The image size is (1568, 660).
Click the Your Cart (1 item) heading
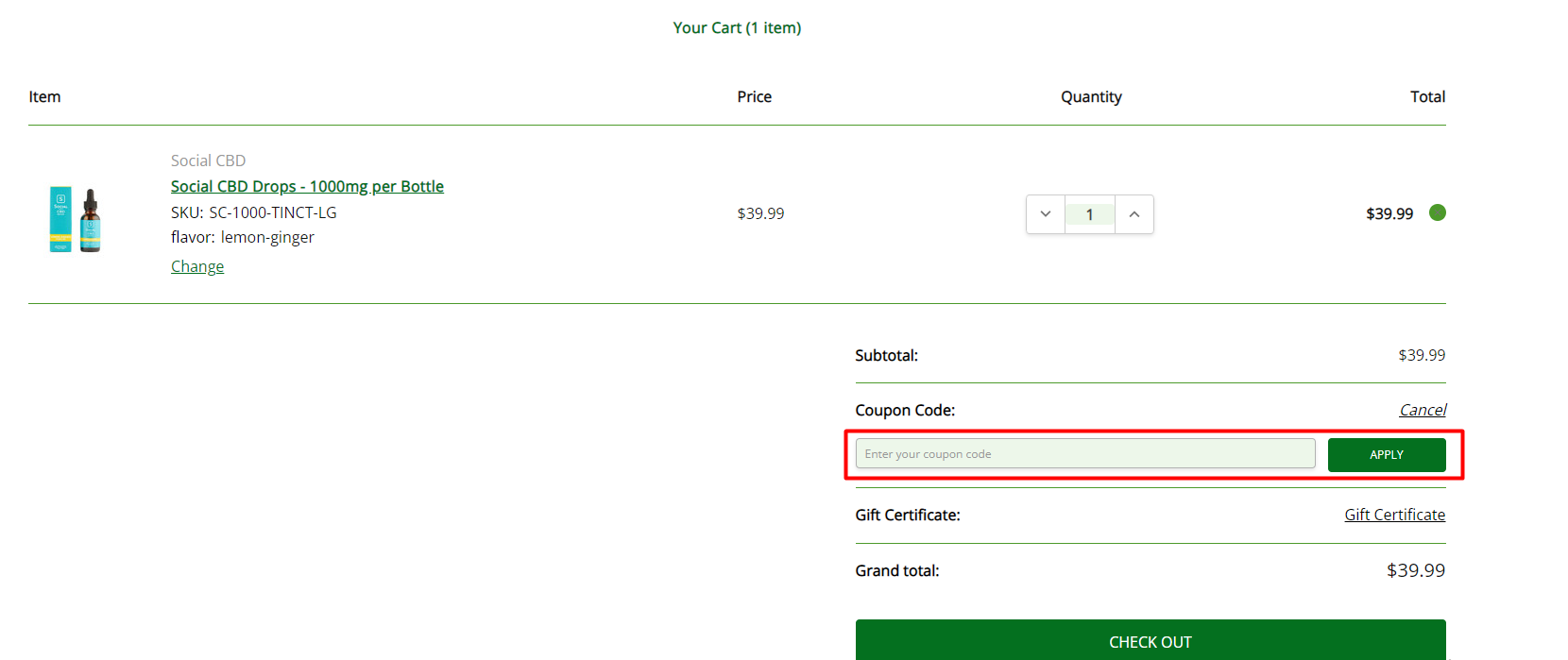point(737,27)
